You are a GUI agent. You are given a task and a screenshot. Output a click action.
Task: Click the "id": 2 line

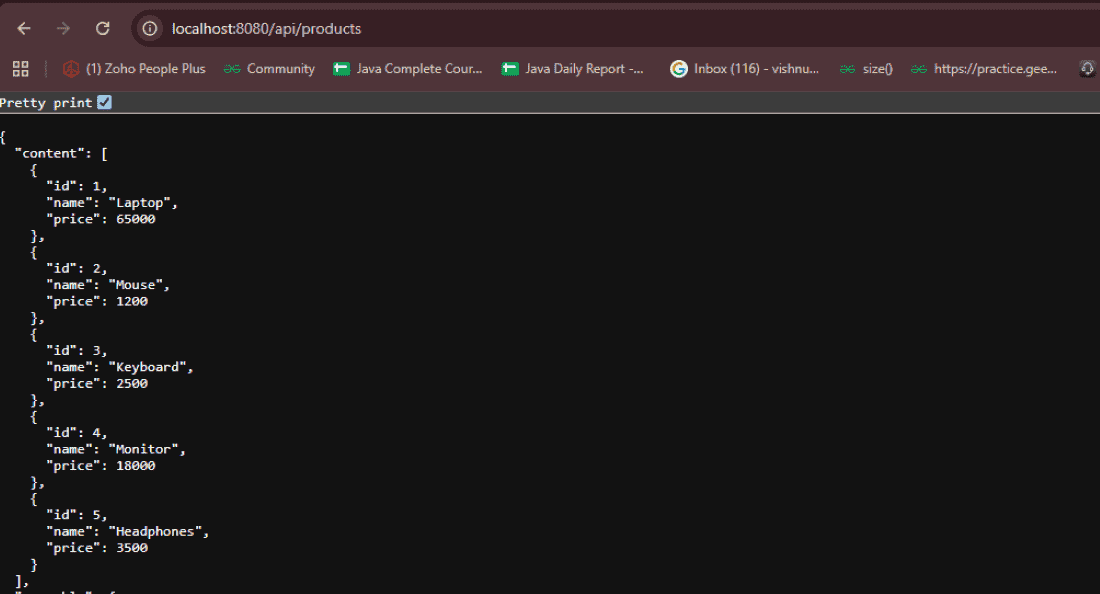76,269
